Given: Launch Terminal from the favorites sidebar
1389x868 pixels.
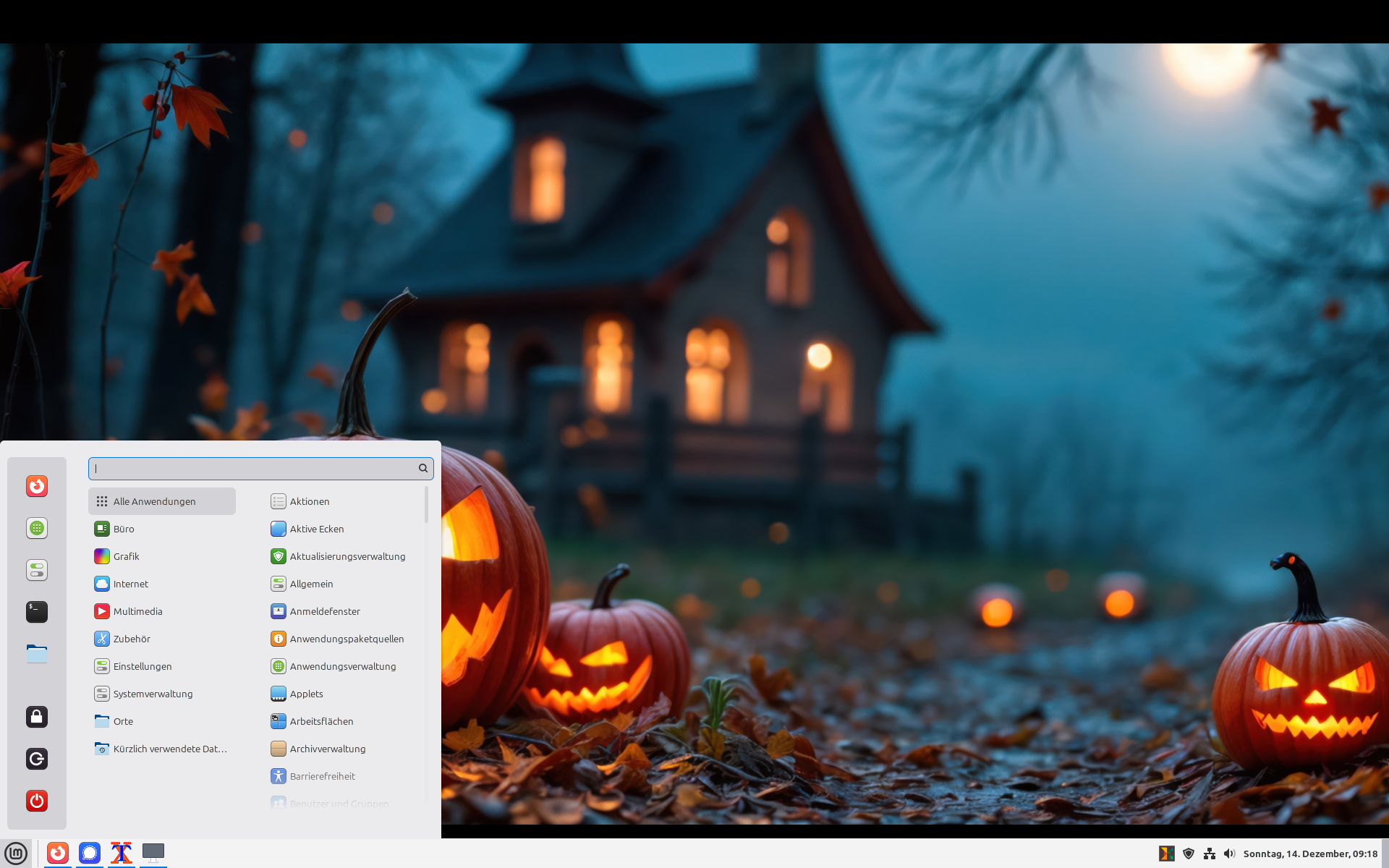Looking at the screenshot, I should tap(37, 612).
